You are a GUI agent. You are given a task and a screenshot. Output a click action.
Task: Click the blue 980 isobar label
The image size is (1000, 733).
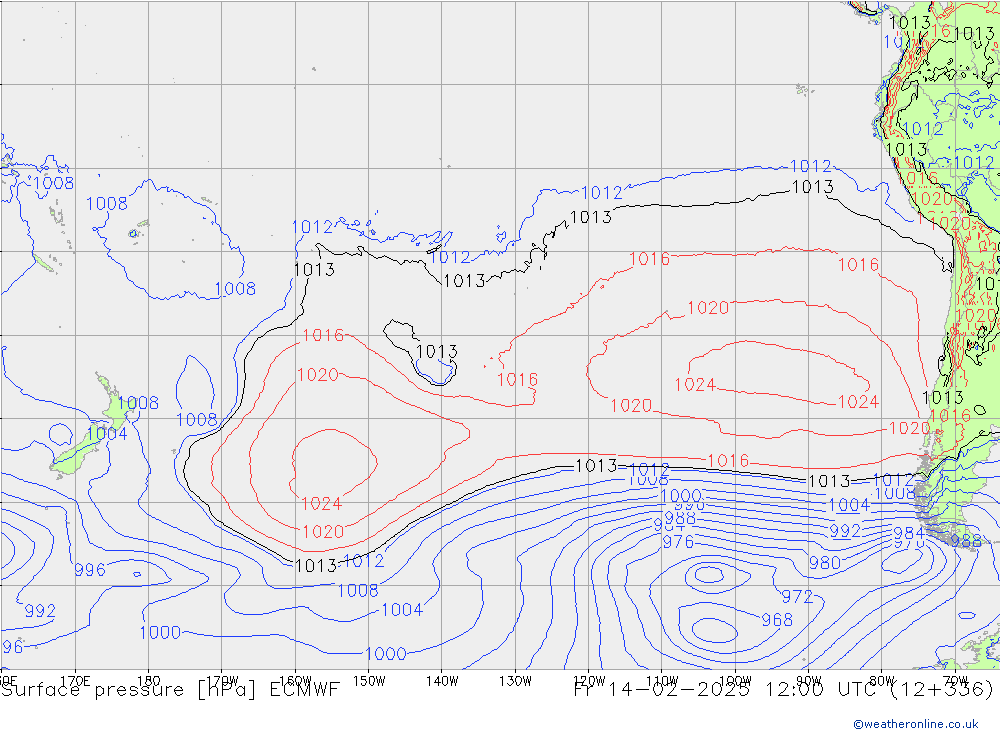tap(824, 563)
